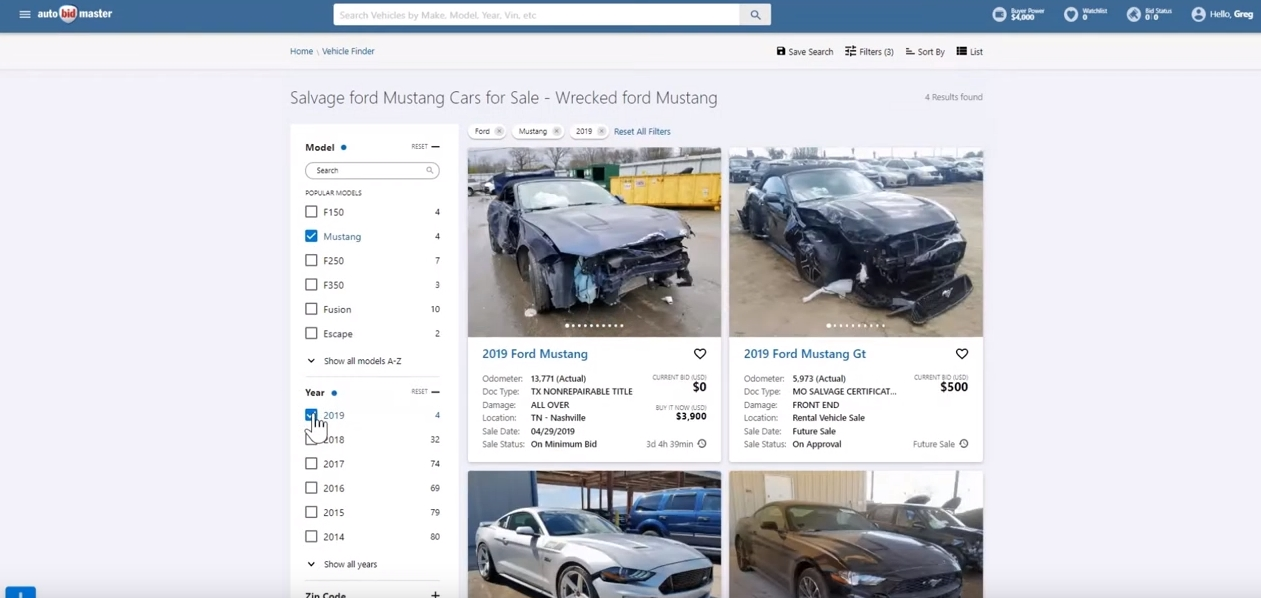Viewport: 1261px width, 598px height.
Task: Open Filters (3) panel
Action: point(869,51)
